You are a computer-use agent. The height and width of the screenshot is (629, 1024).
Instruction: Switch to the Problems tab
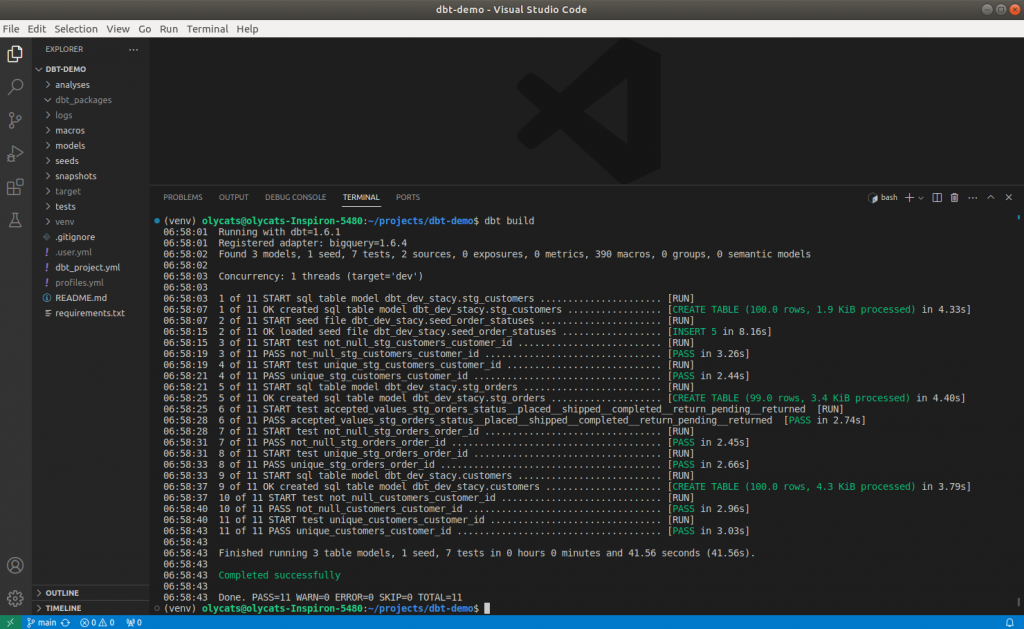[x=183, y=197]
